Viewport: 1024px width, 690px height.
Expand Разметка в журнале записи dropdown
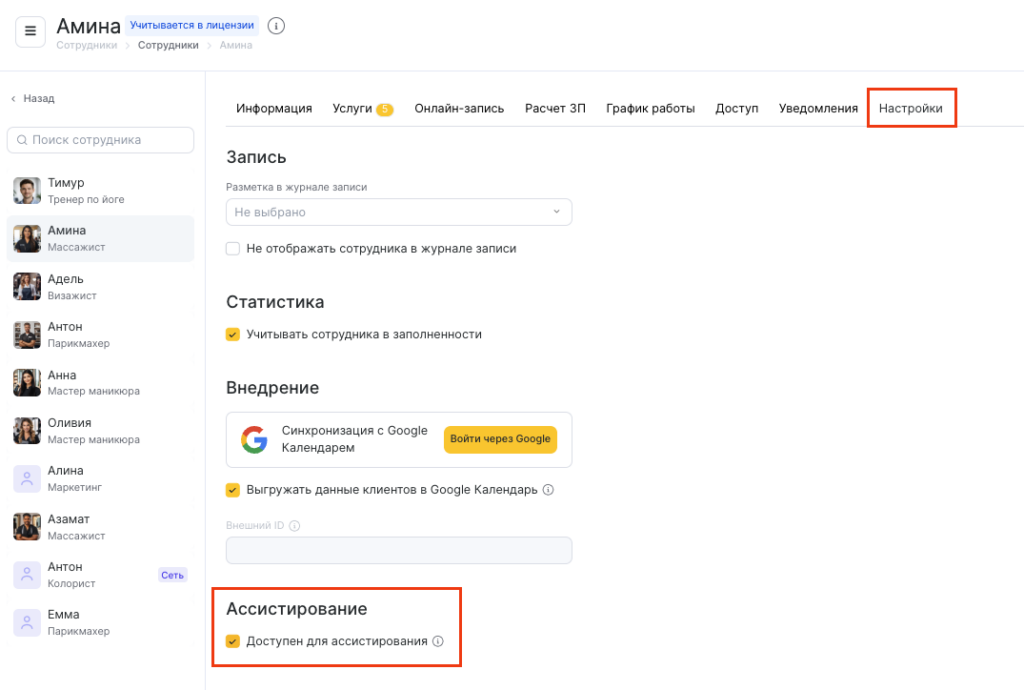399,212
